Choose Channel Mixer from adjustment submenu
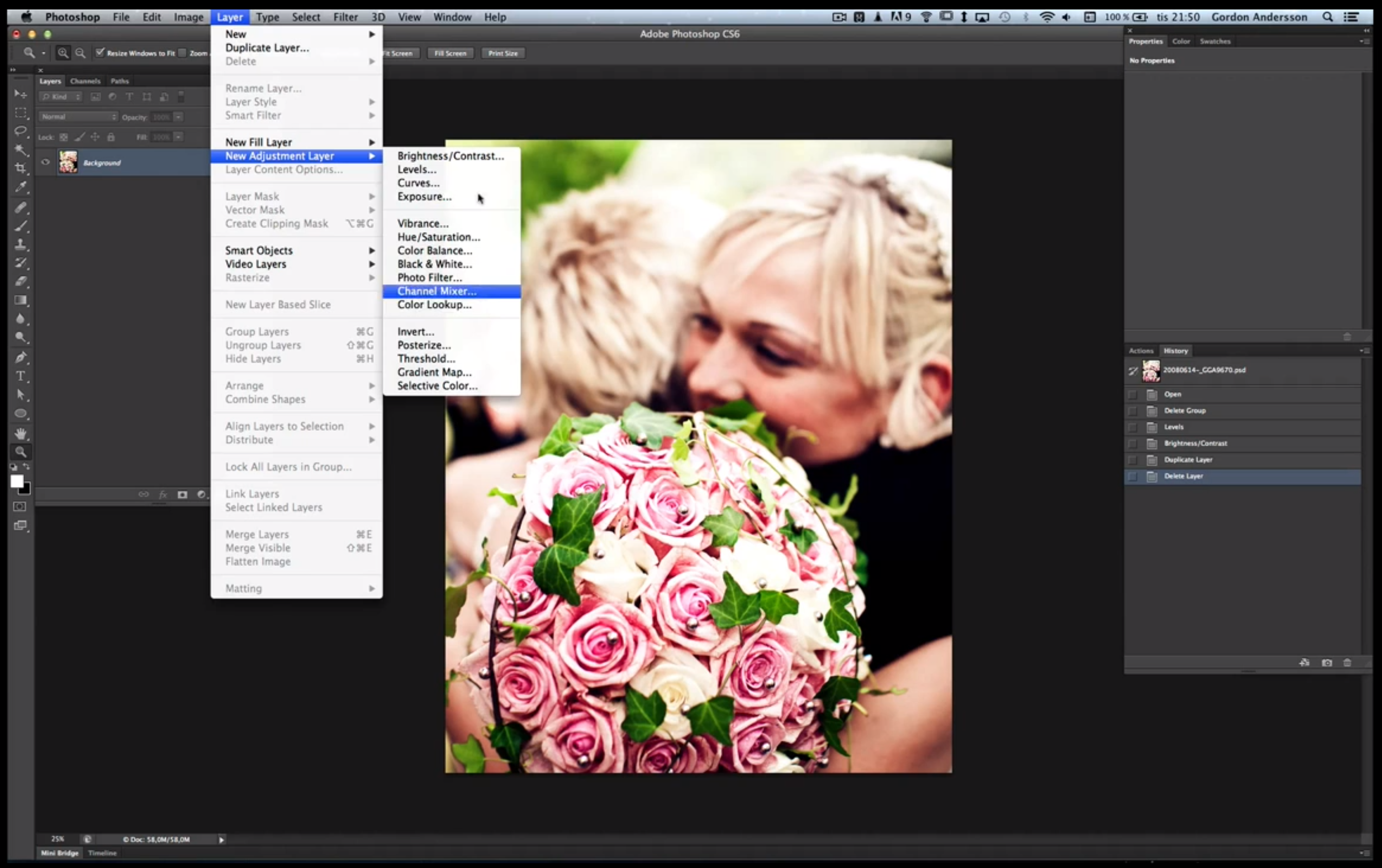 coord(437,291)
